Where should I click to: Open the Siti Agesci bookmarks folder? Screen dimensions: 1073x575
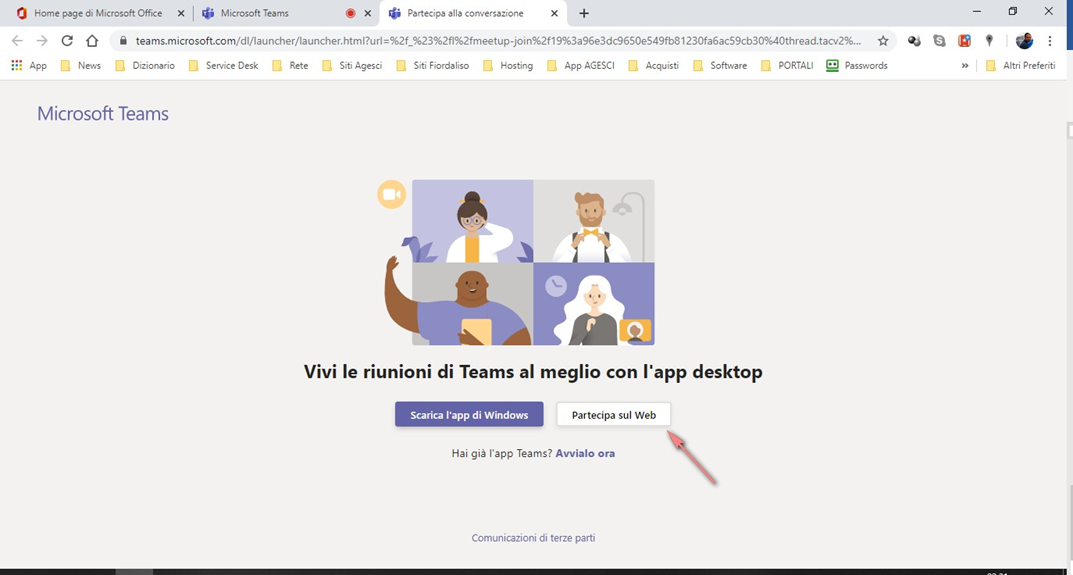pos(352,66)
